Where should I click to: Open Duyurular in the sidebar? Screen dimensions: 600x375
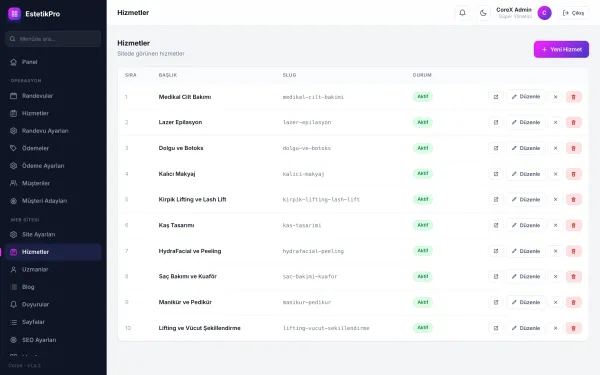[53, 305]
